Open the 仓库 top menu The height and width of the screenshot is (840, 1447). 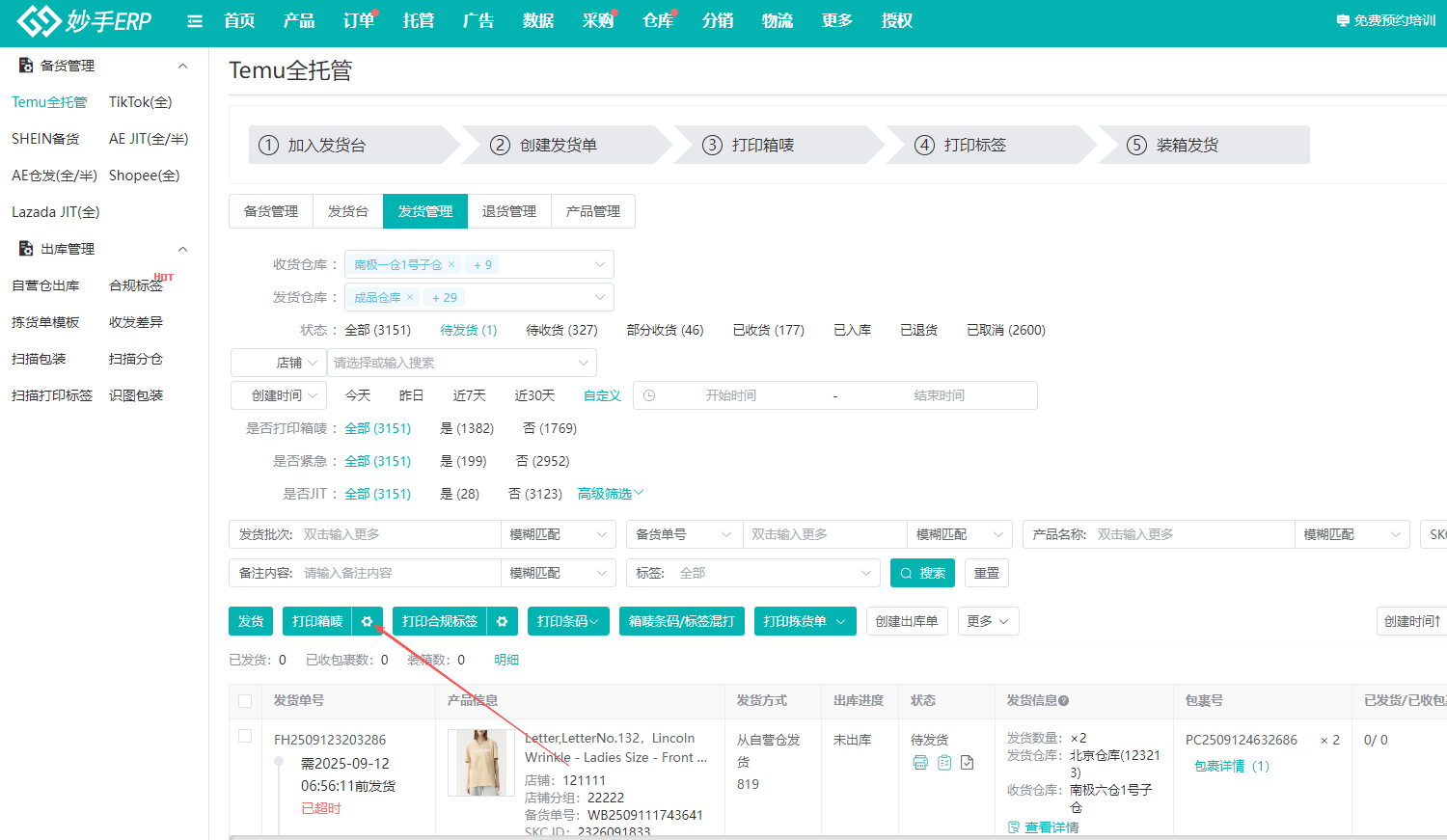pyautogui.click(x=657, y=21)
